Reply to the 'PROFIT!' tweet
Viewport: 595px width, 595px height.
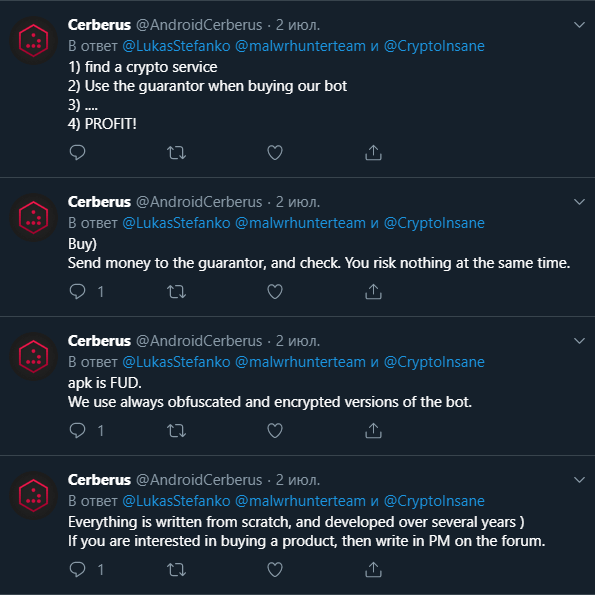pos(77,153)
